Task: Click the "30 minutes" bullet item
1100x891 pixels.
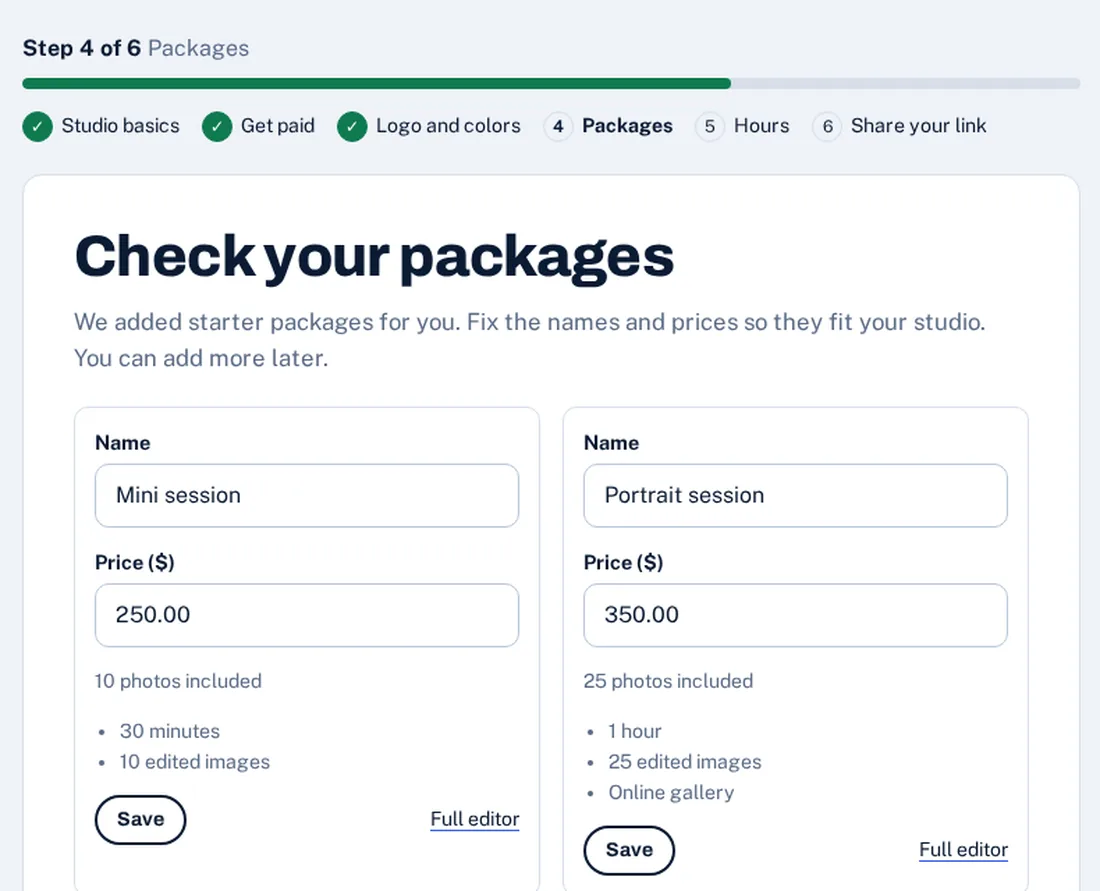Action: (170, 731)
